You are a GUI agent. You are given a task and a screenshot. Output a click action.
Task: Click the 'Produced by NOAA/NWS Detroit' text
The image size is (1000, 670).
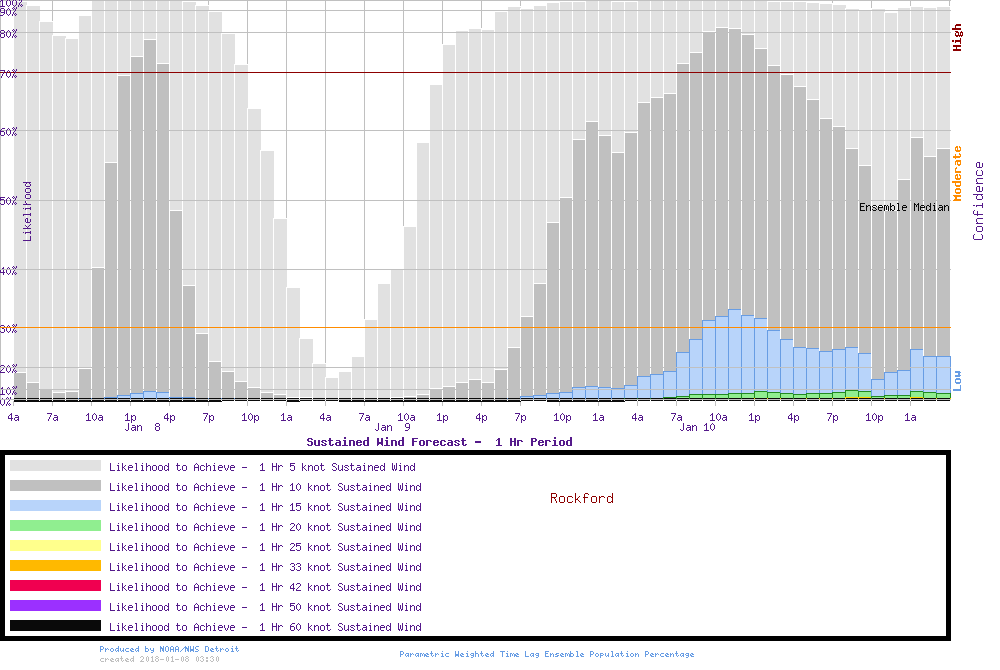tap(169, 649)
